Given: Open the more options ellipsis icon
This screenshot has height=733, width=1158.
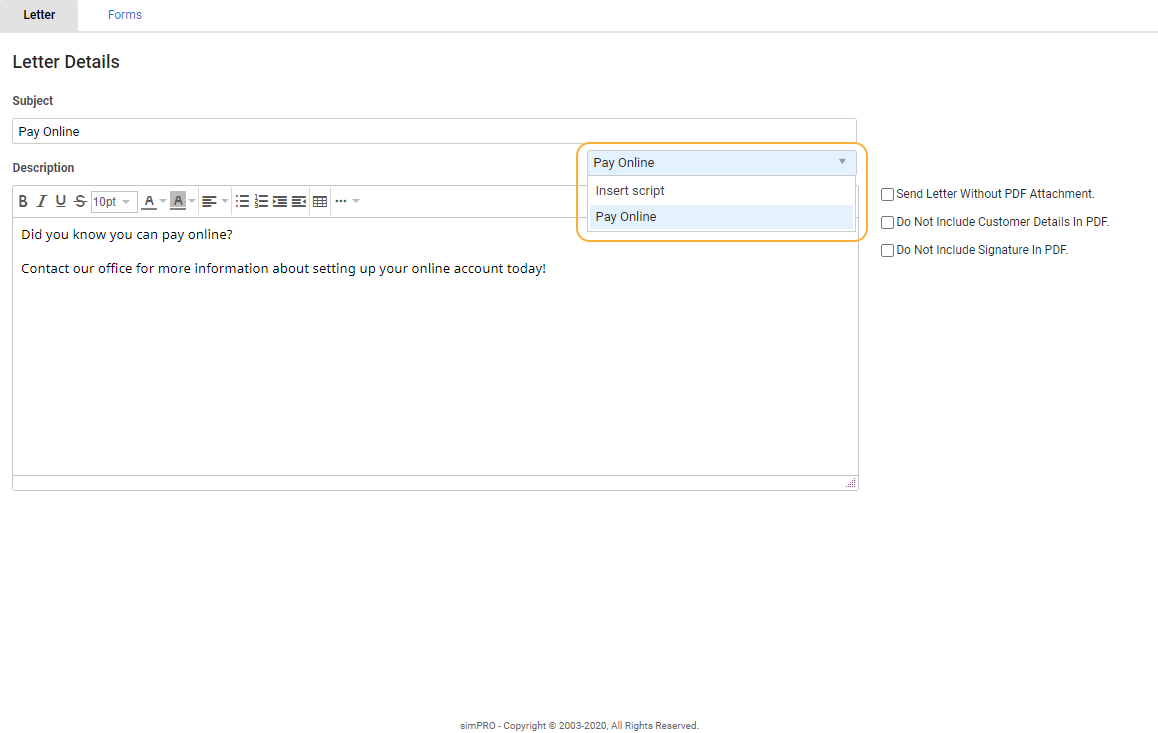Looking at the screenshot, I should [x=340, y=201].
